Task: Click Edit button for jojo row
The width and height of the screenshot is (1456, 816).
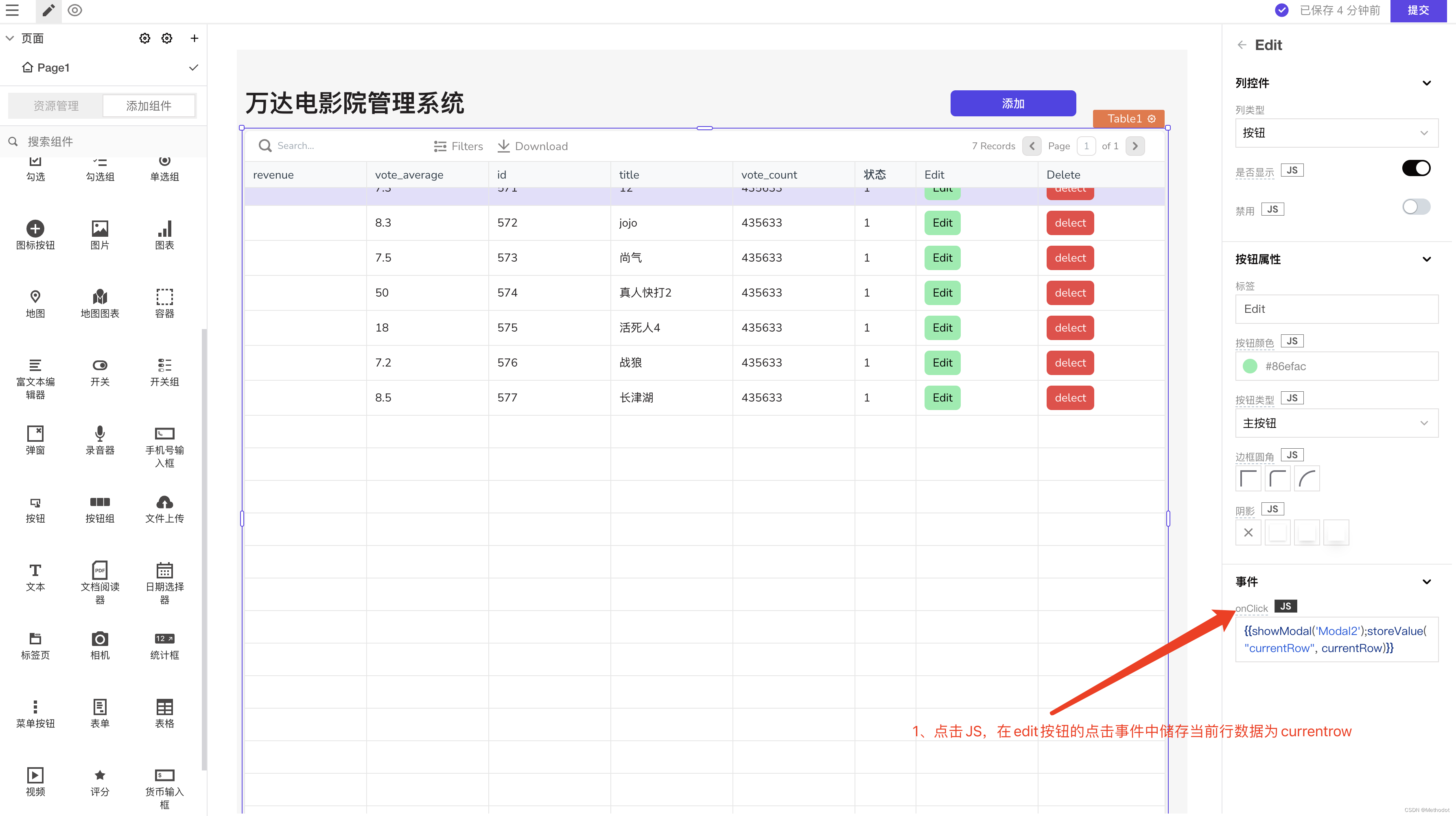Action: 942,223
